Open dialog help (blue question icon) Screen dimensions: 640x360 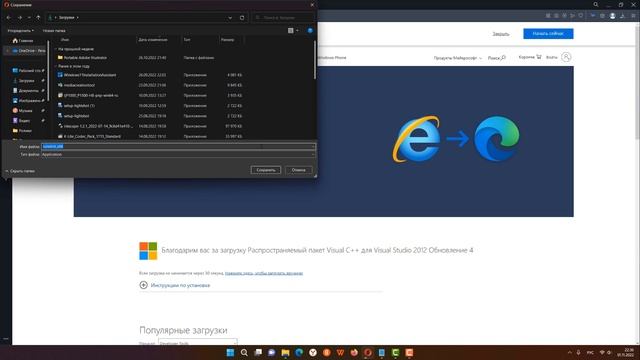(310, 31)
